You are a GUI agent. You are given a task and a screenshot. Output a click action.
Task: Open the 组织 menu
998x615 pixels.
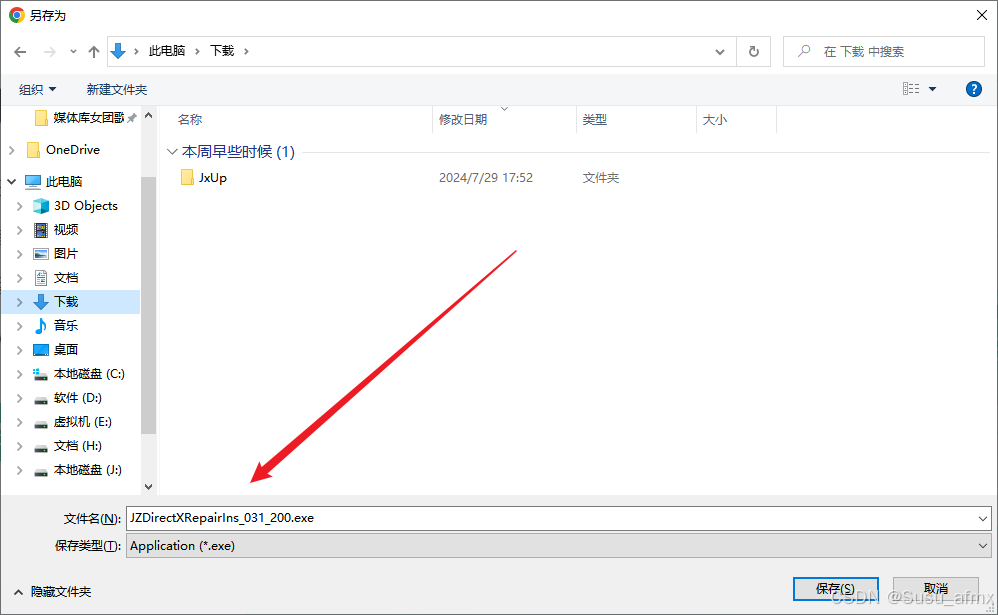click(37, 90)
